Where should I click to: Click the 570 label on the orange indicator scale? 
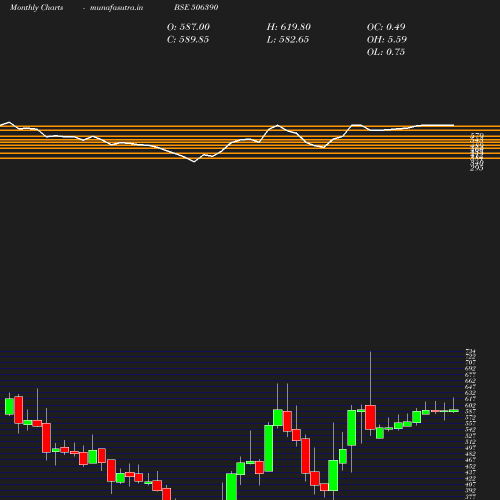click(x=477, y=135)
